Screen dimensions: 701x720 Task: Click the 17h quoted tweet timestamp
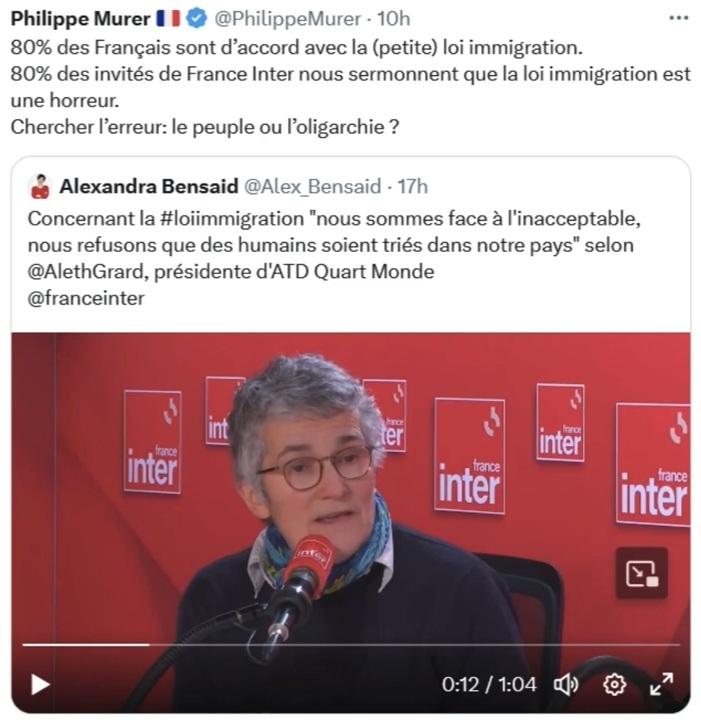413,186
